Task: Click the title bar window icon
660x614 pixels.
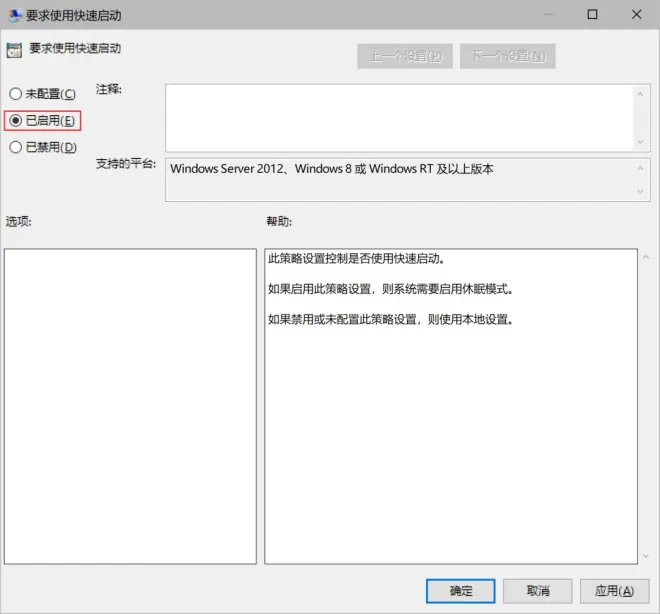Action: (x=15, y=15)
